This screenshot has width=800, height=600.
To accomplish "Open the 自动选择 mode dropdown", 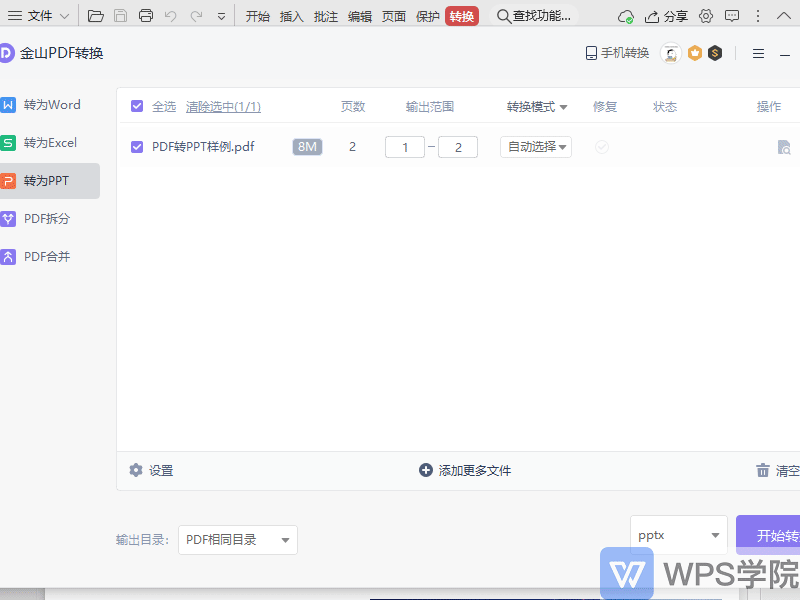I will (x=536, y=147).
